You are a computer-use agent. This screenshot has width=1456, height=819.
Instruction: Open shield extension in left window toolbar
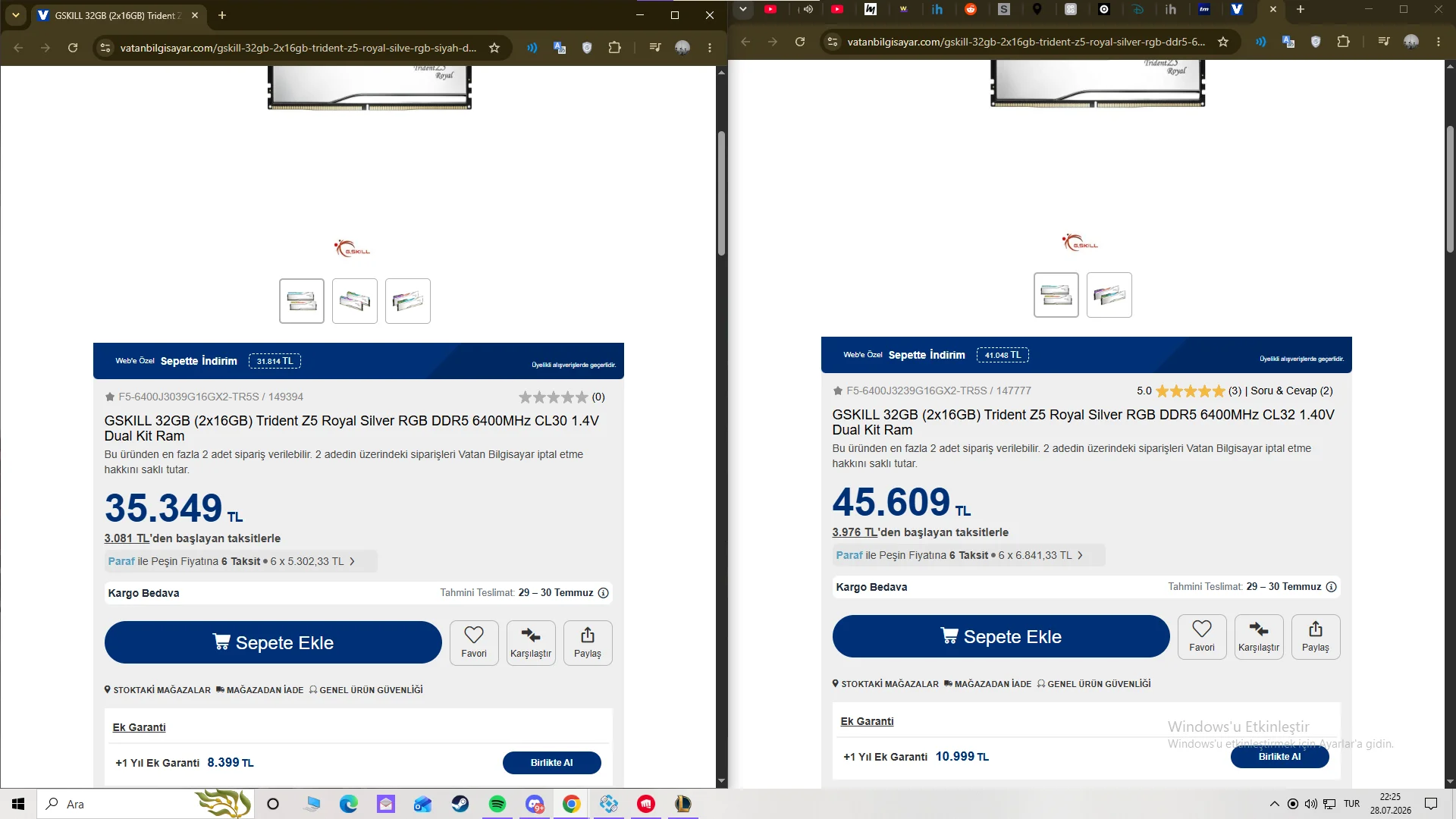(x=587, y=48)
